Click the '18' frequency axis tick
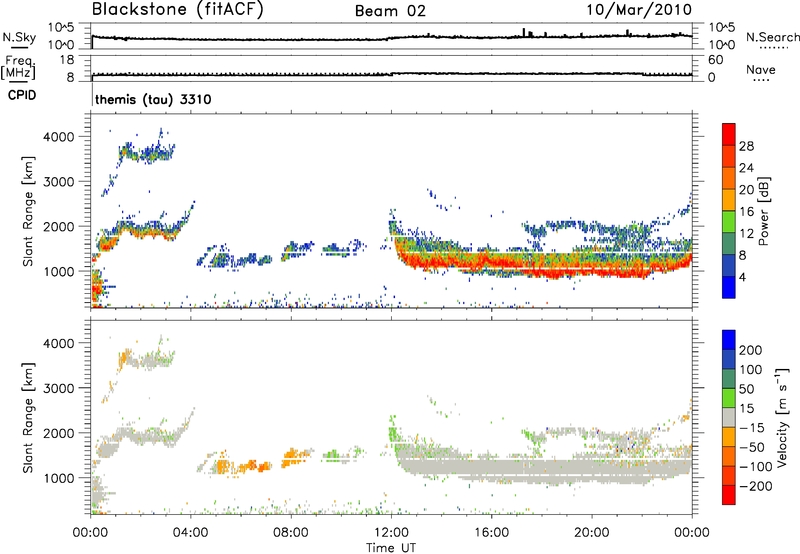Image resolution: width=800 pixels, height=554 pixels. (x=67, y=60)
